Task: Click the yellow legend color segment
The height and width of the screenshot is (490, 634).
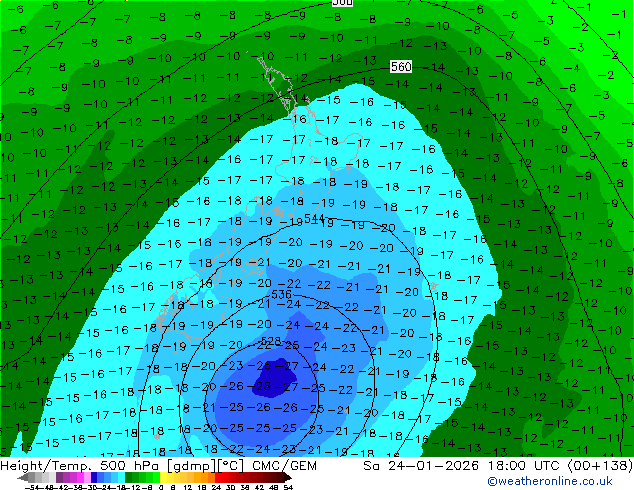Action: pos(163,477)
